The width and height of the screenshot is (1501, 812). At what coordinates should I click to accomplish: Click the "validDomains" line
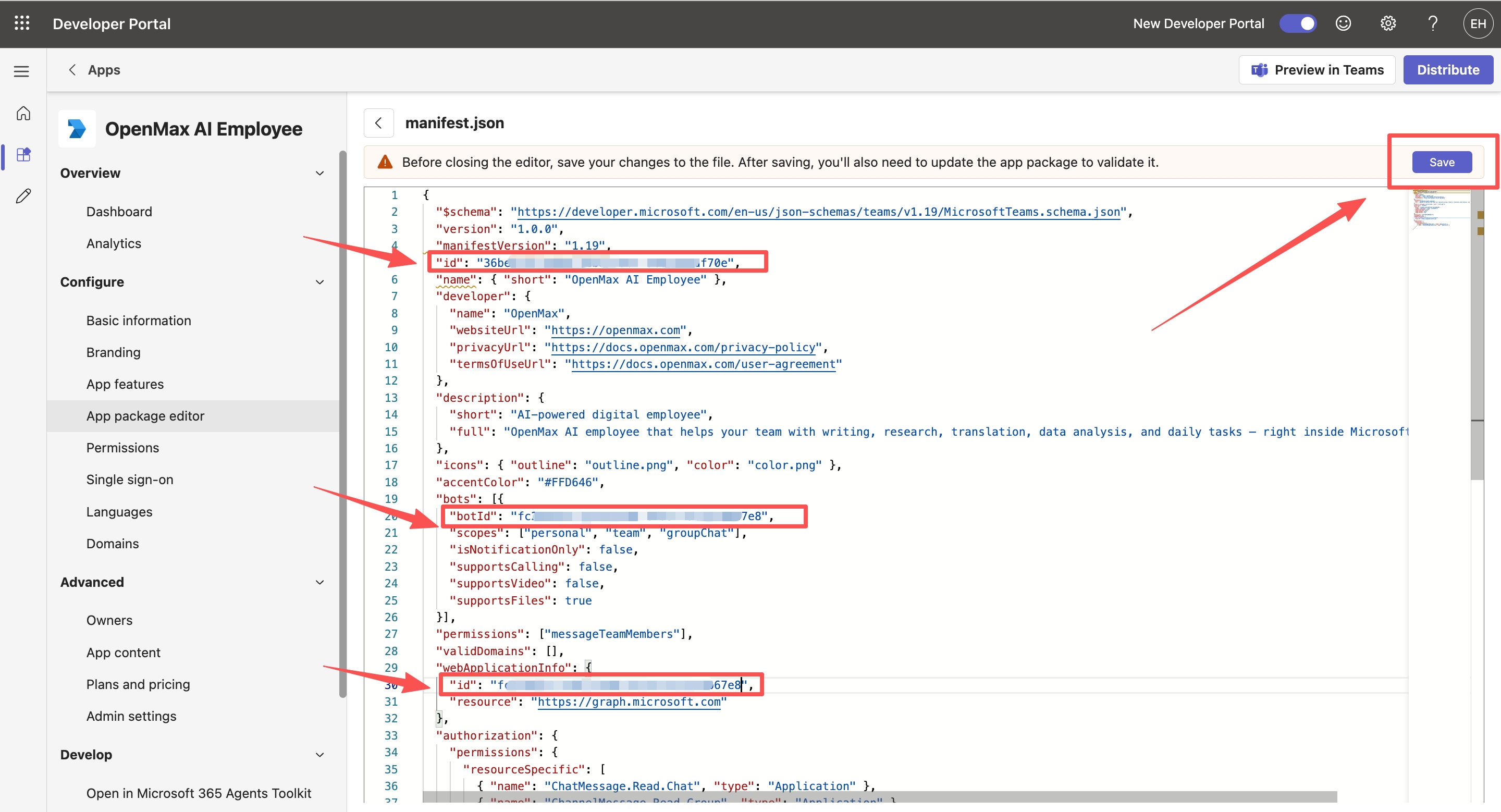tap(499, 651)
